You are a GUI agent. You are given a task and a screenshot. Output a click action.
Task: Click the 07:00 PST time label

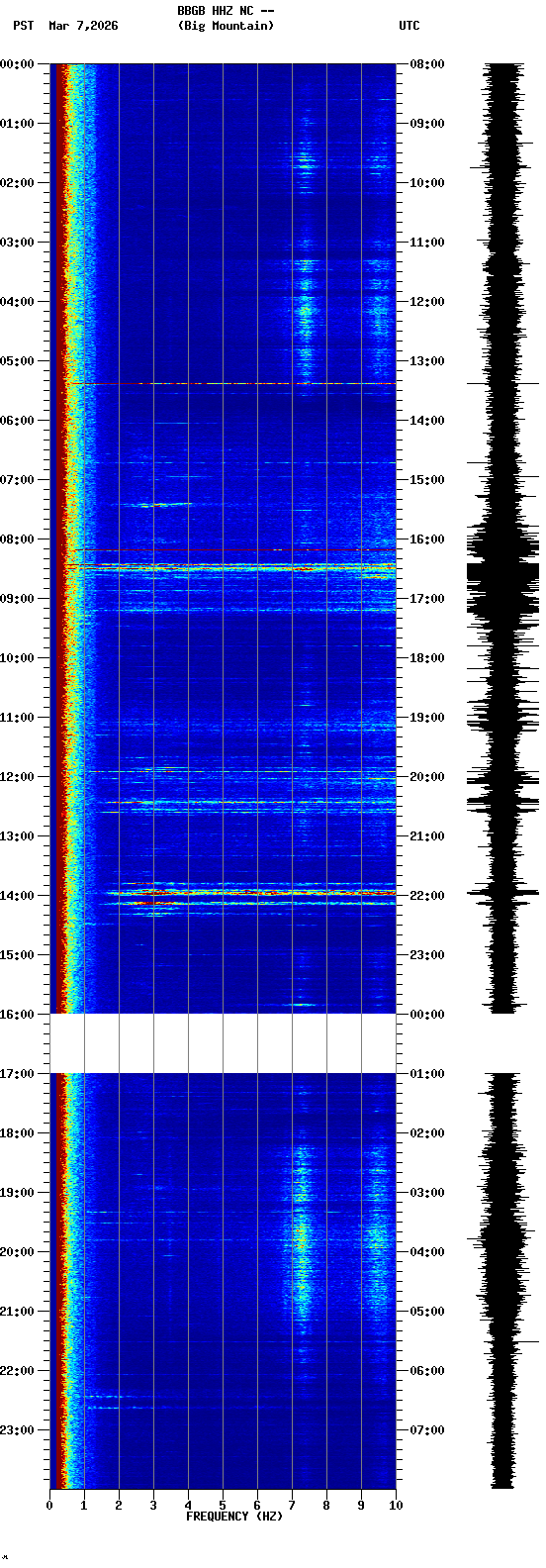coord(17,480)
